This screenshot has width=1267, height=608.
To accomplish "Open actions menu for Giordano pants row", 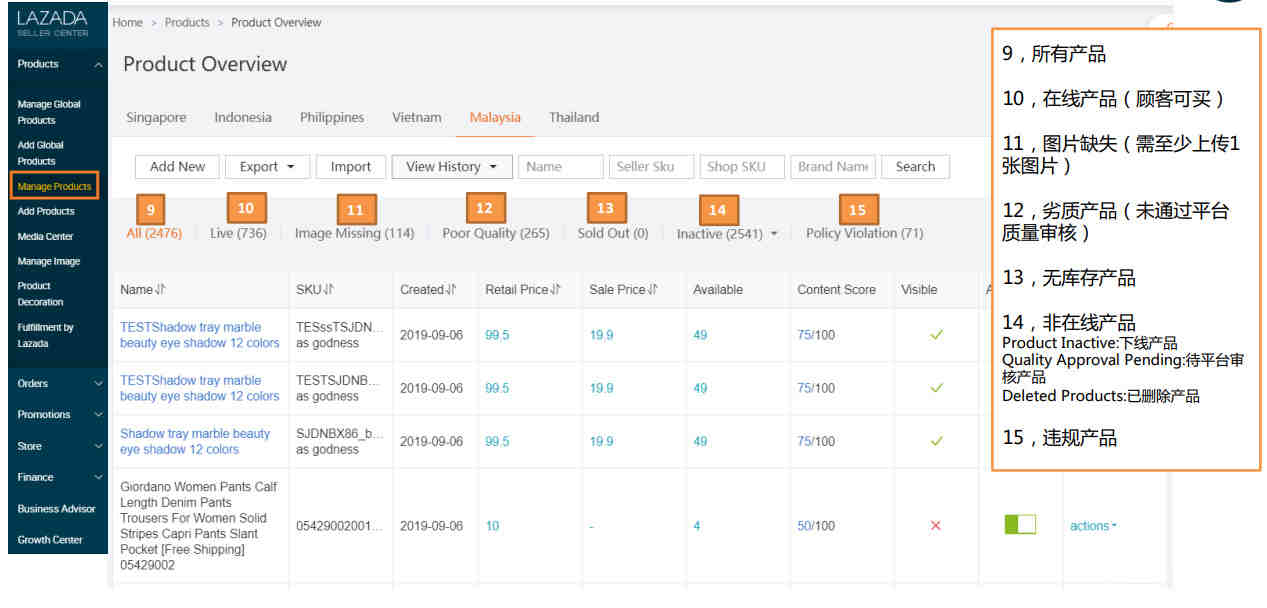I will (1093, 526).
